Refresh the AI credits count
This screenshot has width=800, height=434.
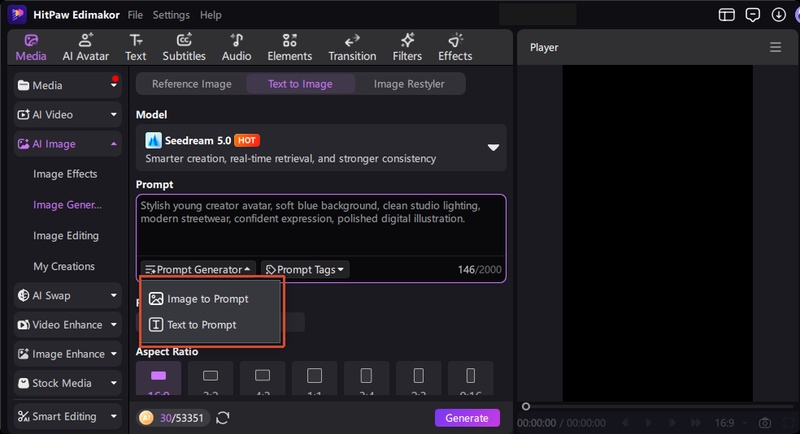pos(222,418)
